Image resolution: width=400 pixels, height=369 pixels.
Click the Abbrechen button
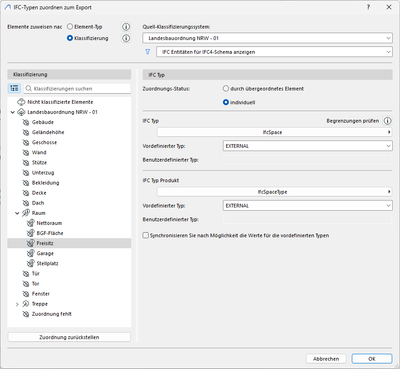point(326,359)
